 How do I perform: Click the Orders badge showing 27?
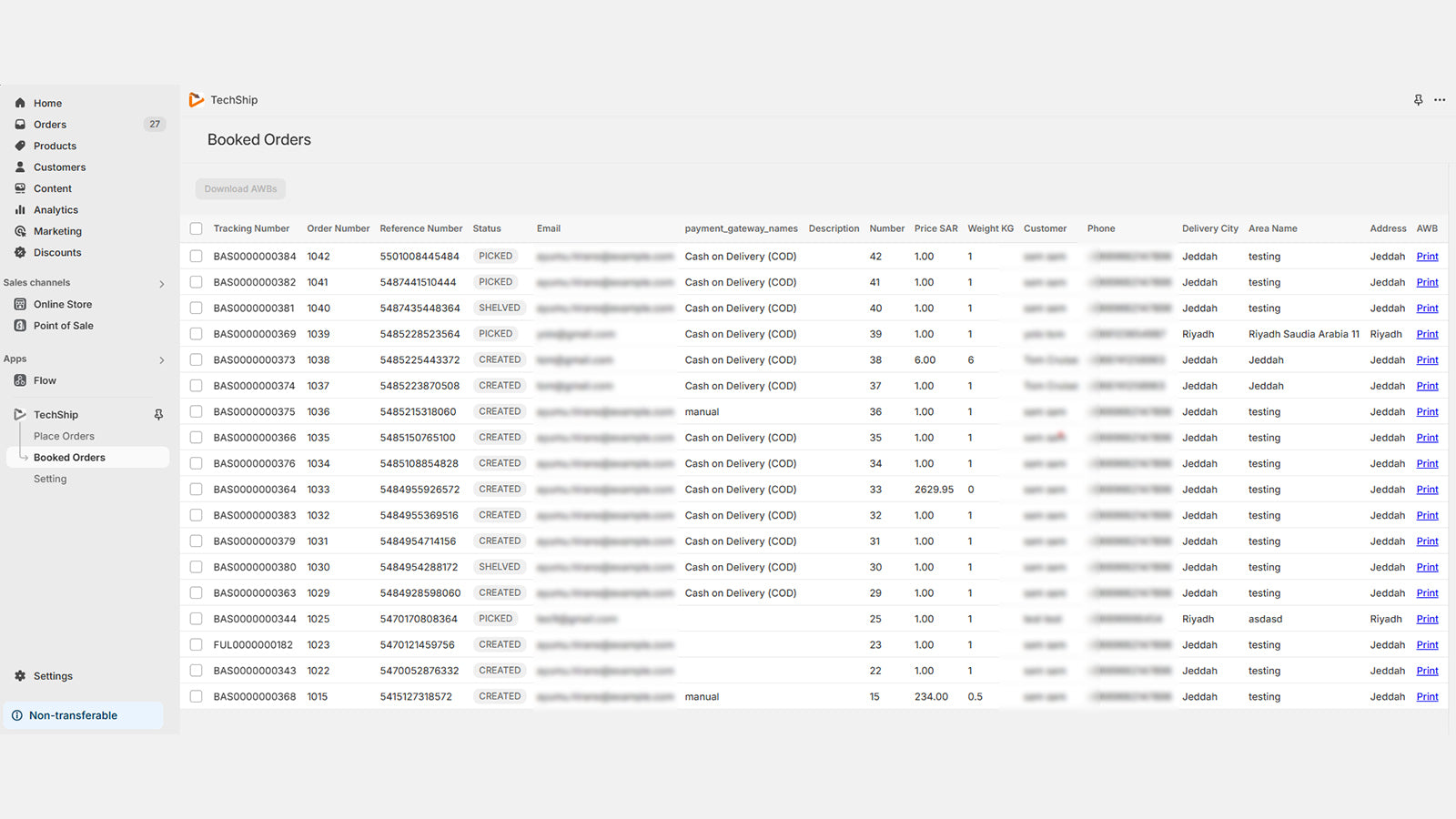point(154,124)
